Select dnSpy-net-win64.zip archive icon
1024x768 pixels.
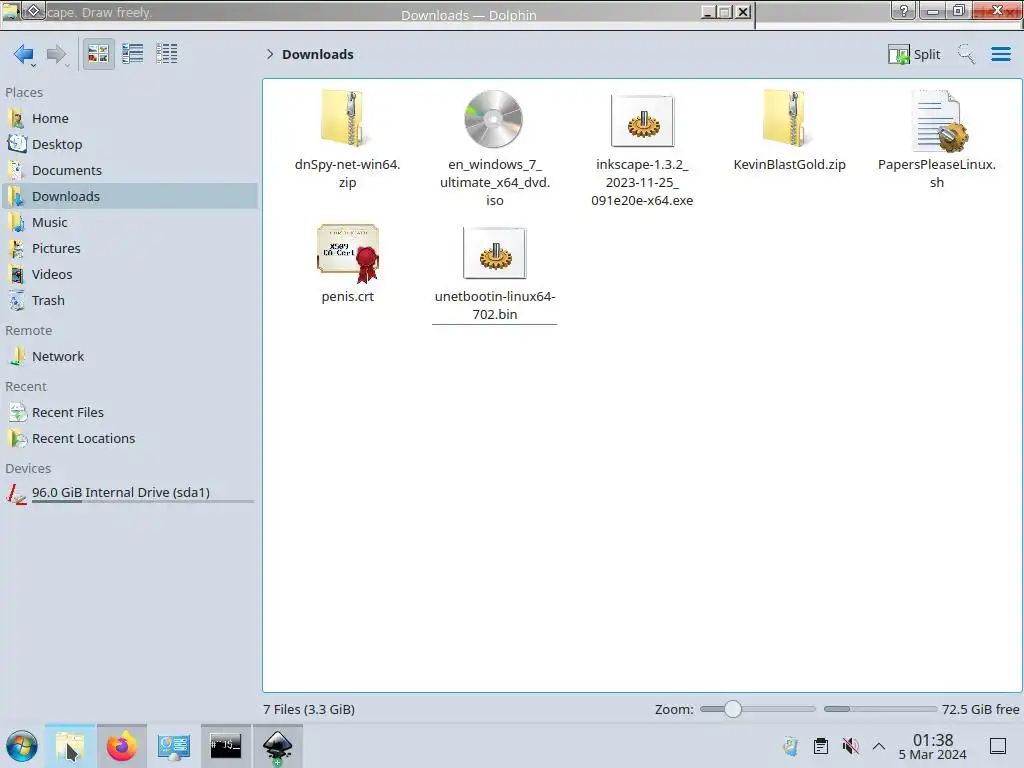(x=345, y=119)
